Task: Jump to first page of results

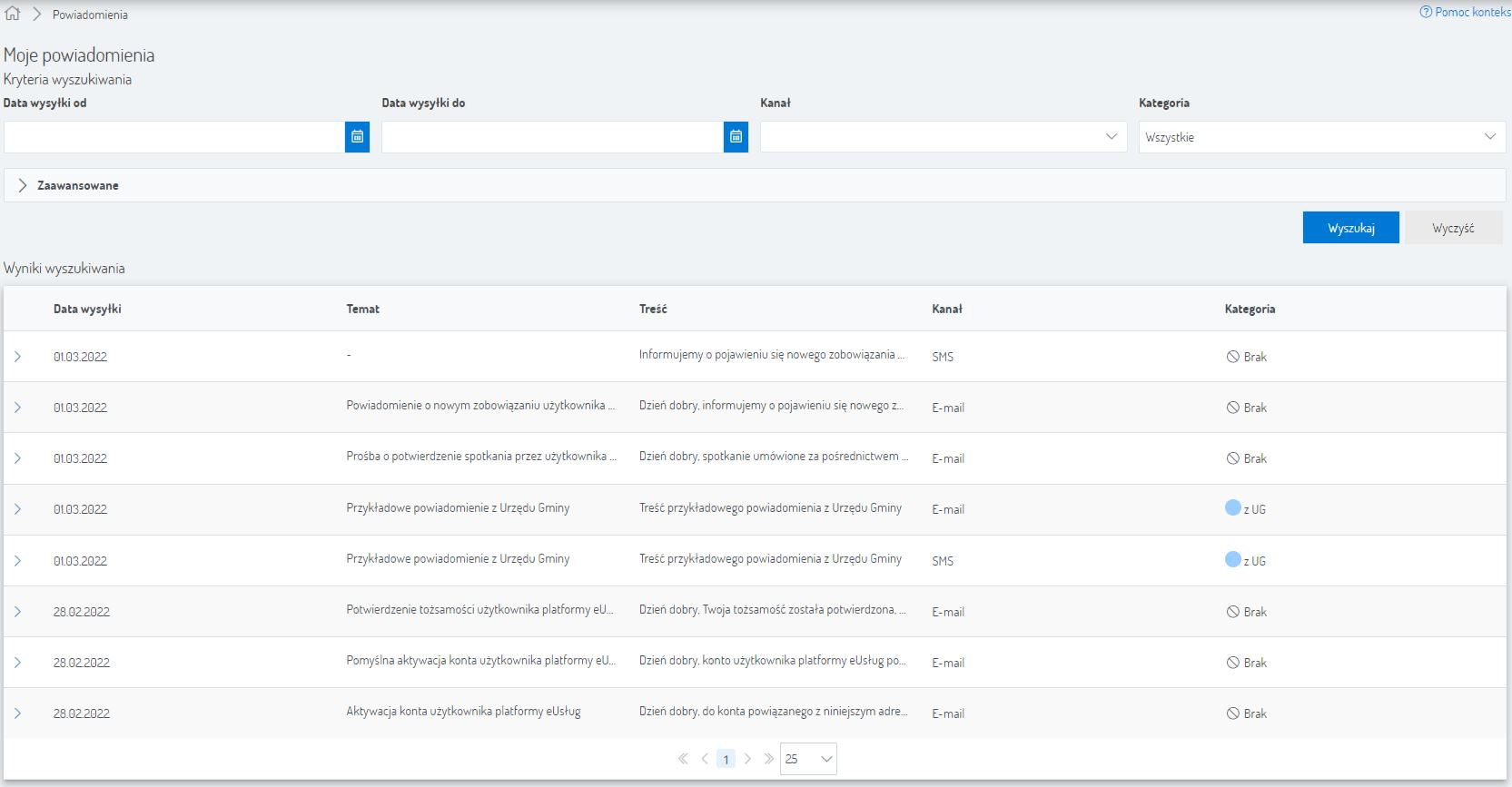Action: pyautogui.click(x=683, y=759)
